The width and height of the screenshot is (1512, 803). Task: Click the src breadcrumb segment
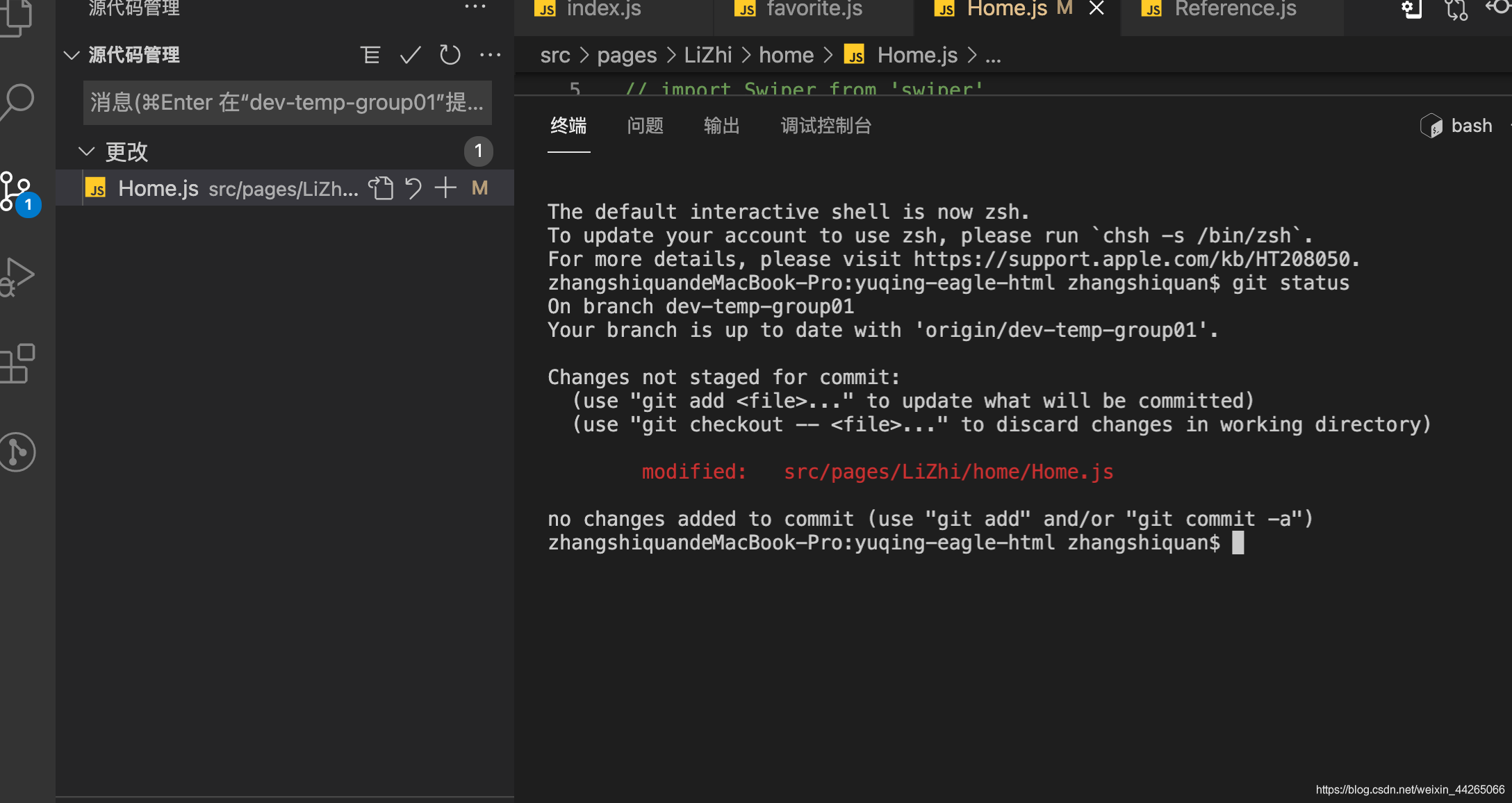[555, 55]
